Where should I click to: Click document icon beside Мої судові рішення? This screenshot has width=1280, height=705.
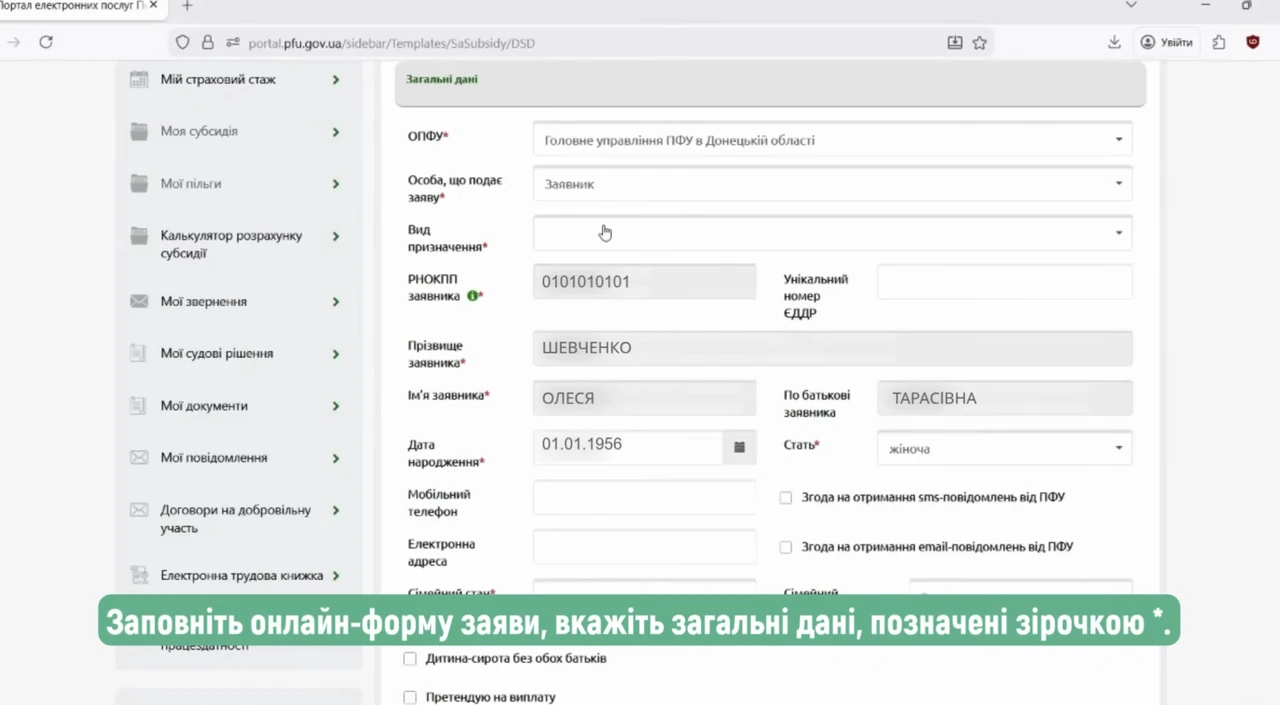139,353
